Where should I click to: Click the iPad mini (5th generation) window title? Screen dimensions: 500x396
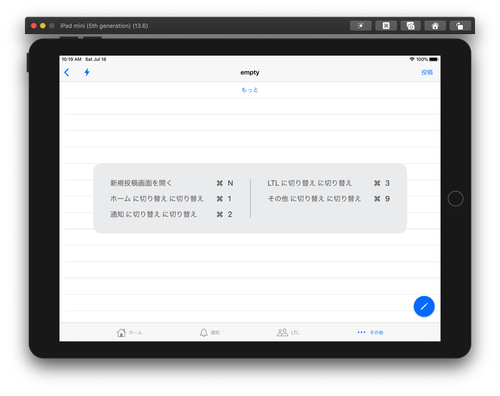[104, 26]
